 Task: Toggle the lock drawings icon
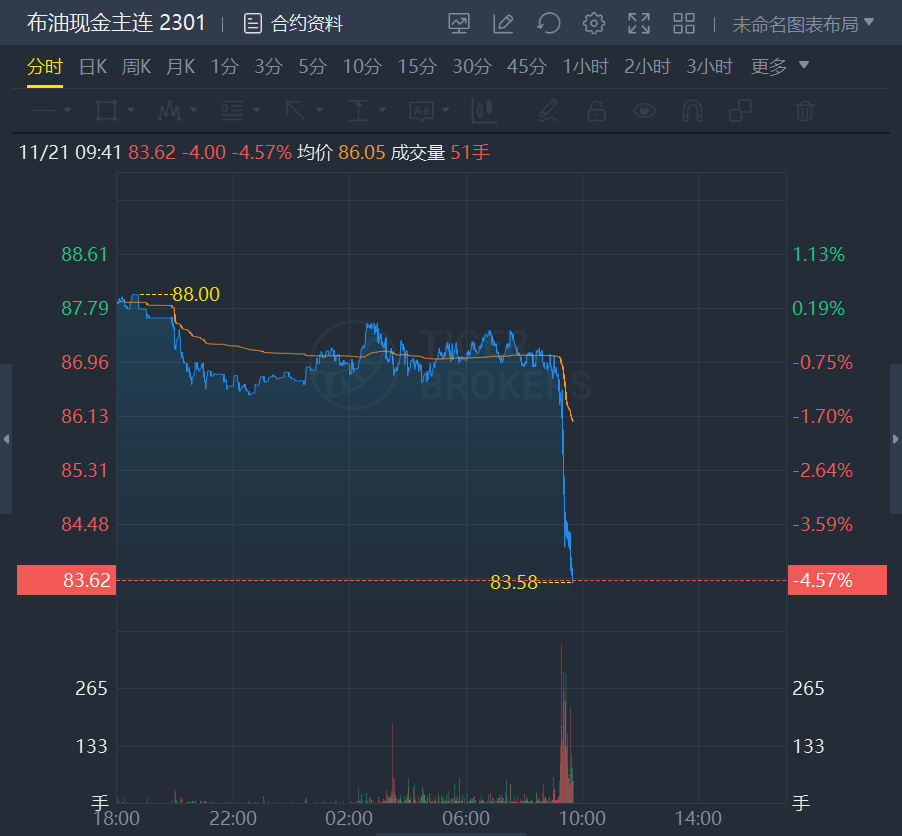point(595,110)
